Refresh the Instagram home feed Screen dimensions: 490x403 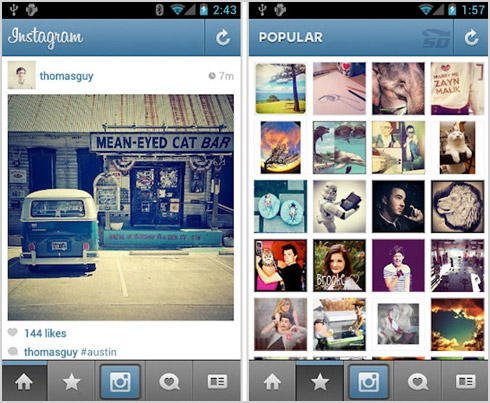coord(222,37)
